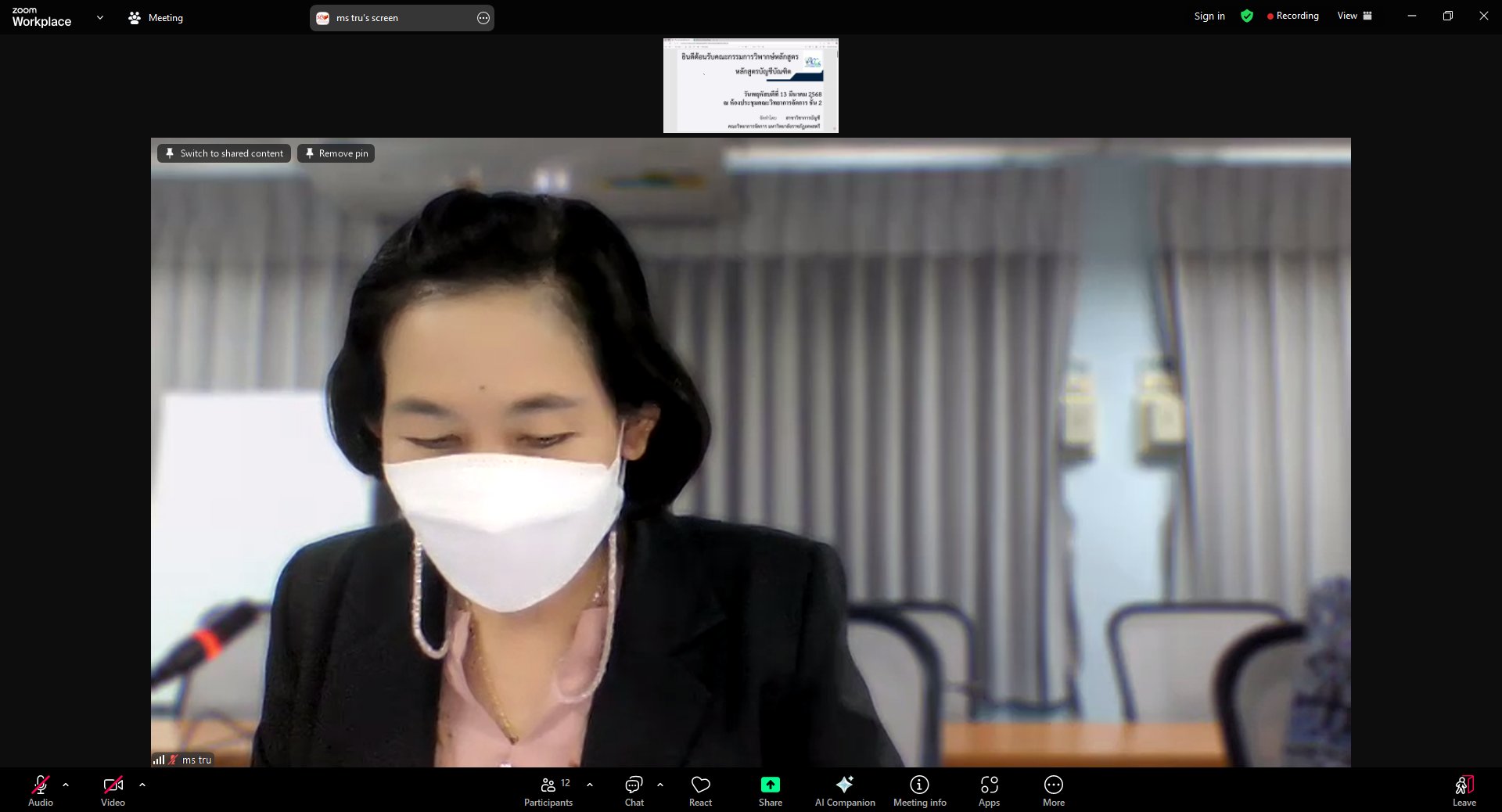Expand the Zoom Workplace dropdown chevron
This screenshot has width=1502, height=812.
[x=100, y=17]
